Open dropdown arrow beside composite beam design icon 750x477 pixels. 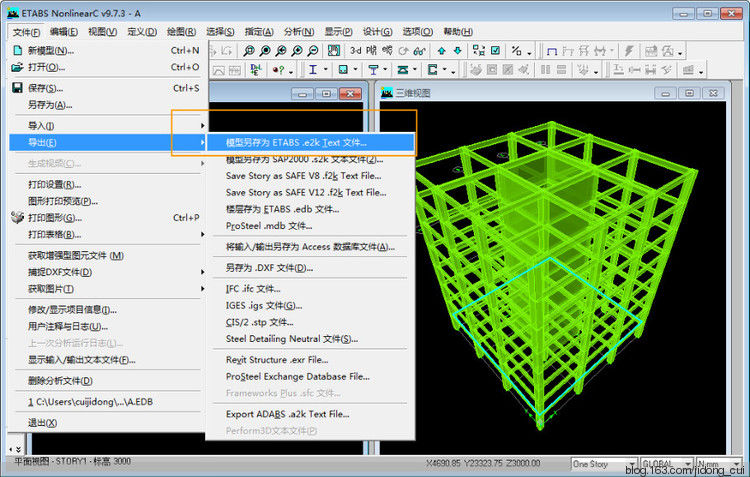pos(385,70)
